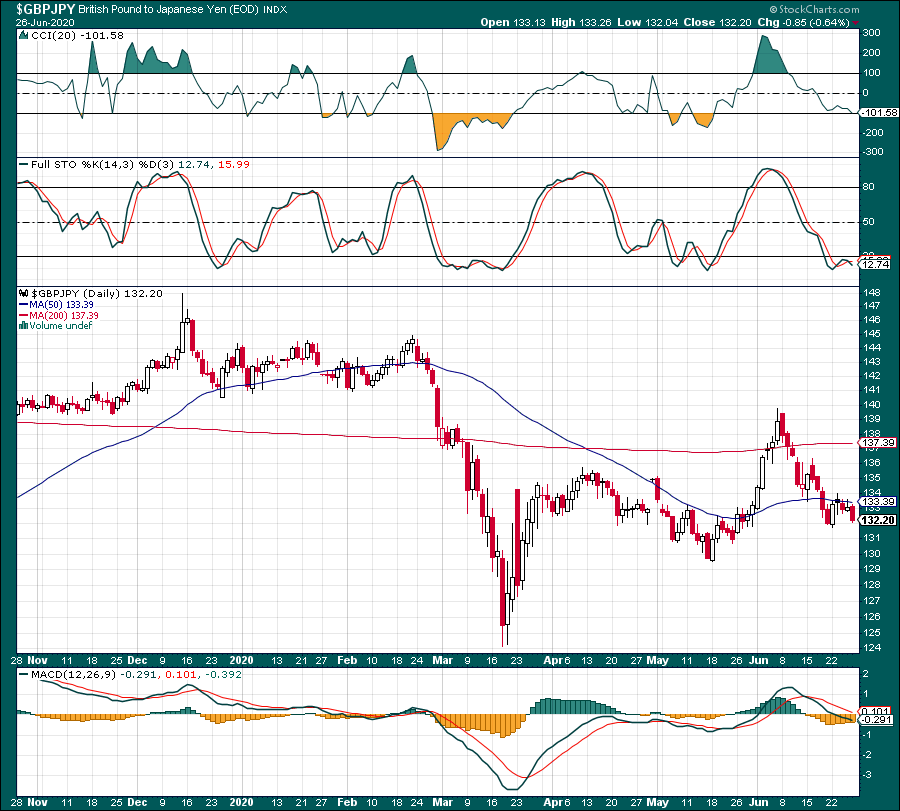The image size is (900, 811).
Task: Click the MACD(12,26,9) legend line marker
Action: coord(24,674)
